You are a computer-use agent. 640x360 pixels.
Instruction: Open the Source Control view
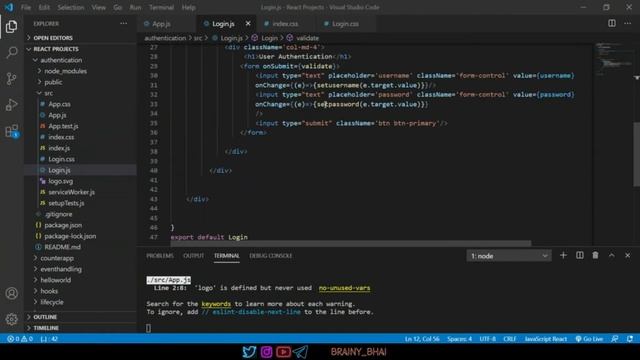11,78
